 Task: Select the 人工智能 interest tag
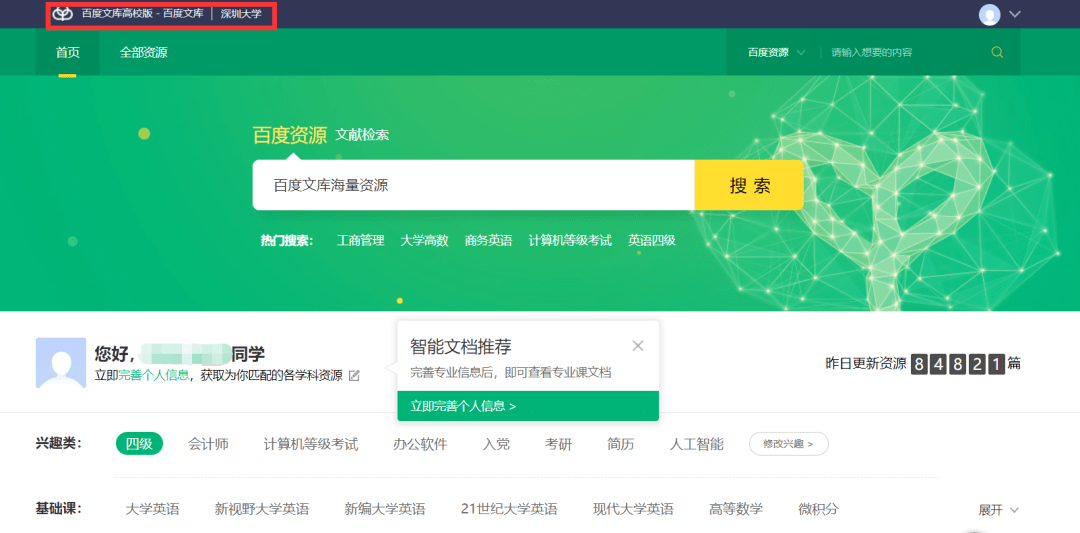tap(696, 444)
